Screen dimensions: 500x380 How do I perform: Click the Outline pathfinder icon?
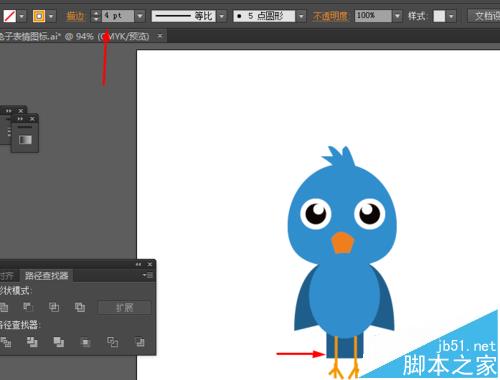pos(112,342)
